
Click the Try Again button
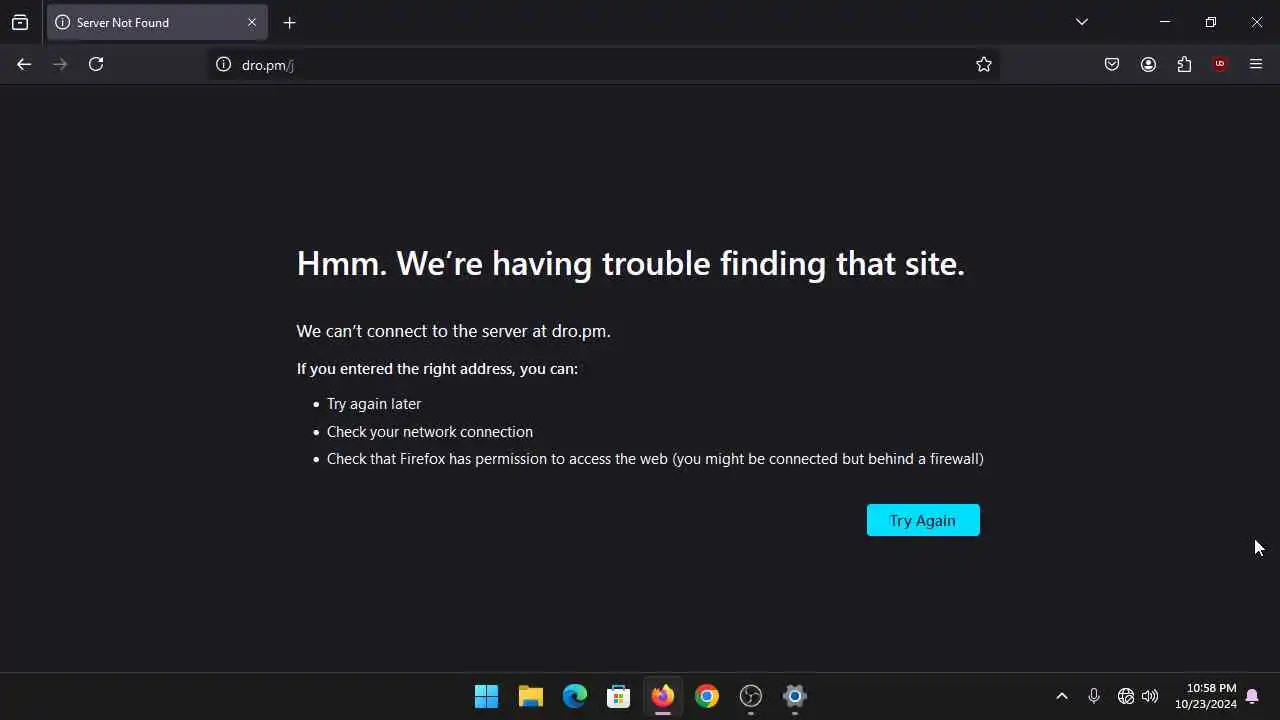[923, 520]
